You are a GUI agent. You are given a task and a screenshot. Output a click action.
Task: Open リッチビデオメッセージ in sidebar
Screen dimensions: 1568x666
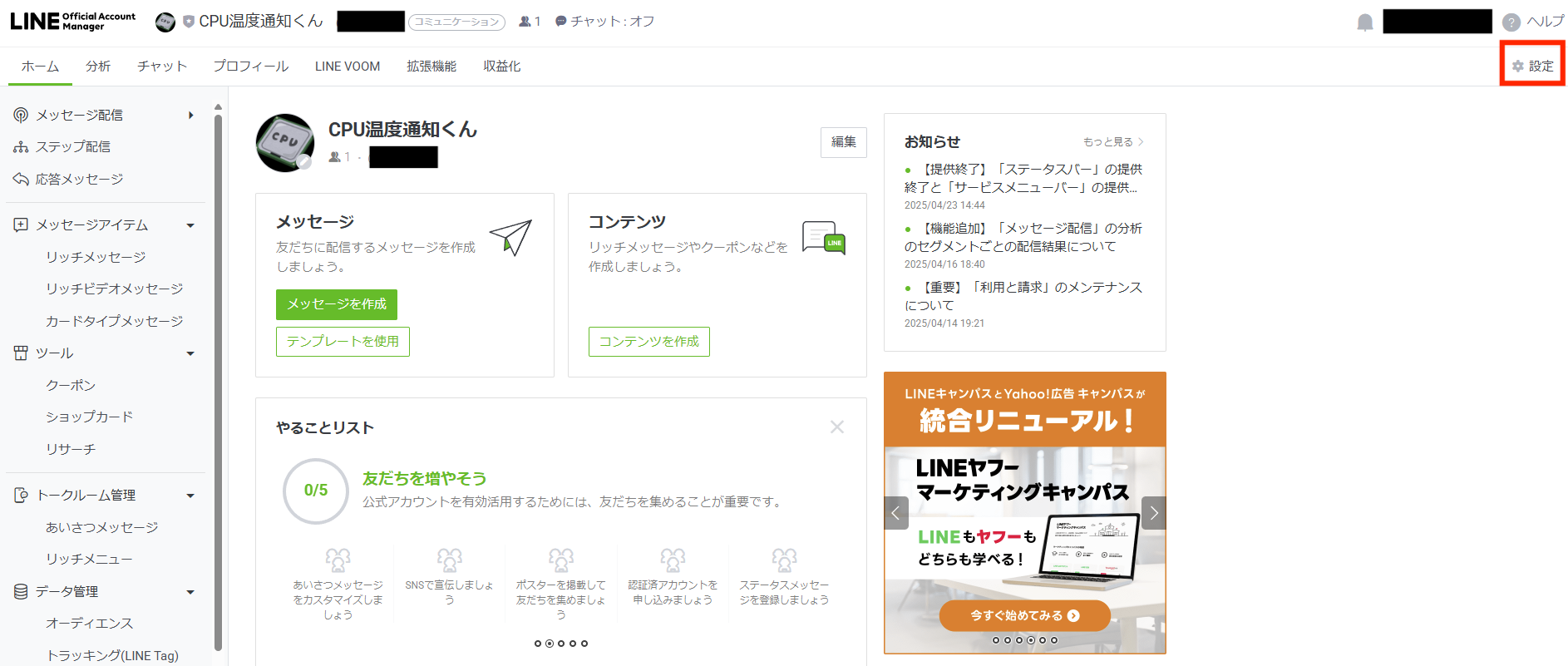click(114, 289)
